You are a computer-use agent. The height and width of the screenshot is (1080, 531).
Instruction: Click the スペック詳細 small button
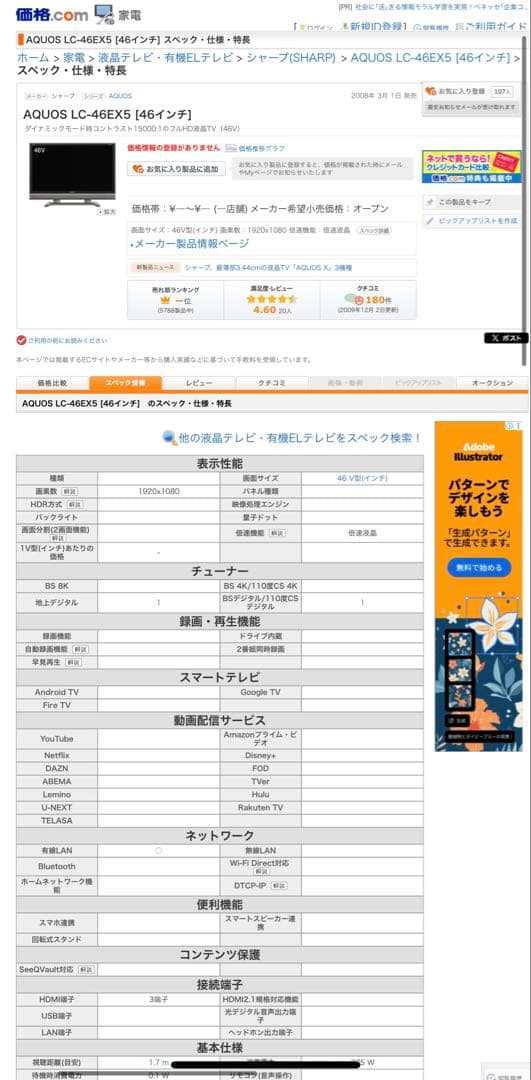374,231
